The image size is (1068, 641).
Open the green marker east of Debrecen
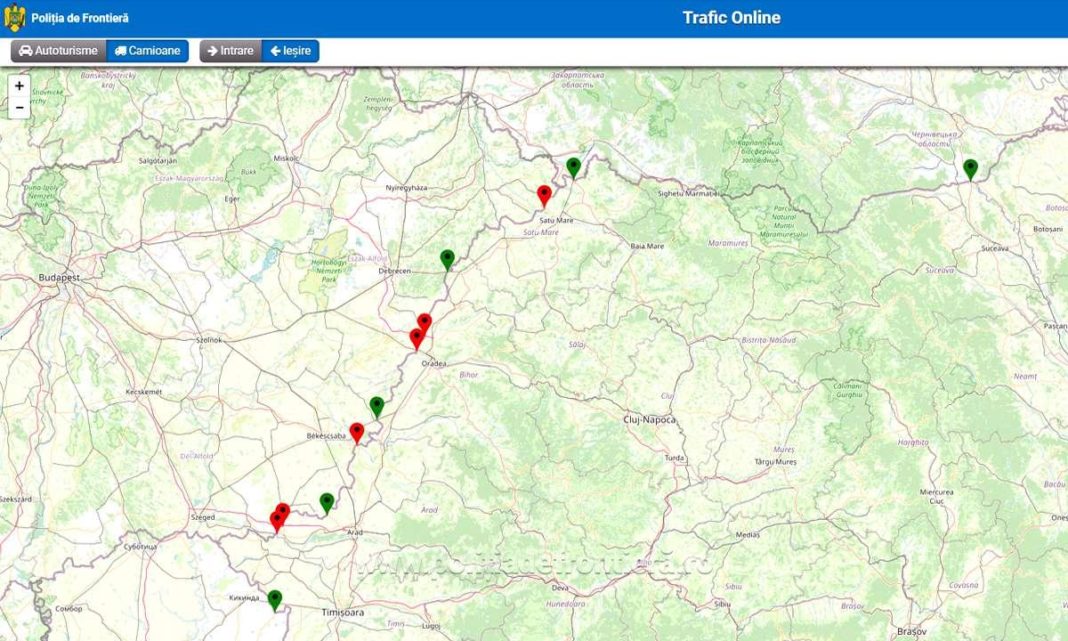click(x=447, y=258)
